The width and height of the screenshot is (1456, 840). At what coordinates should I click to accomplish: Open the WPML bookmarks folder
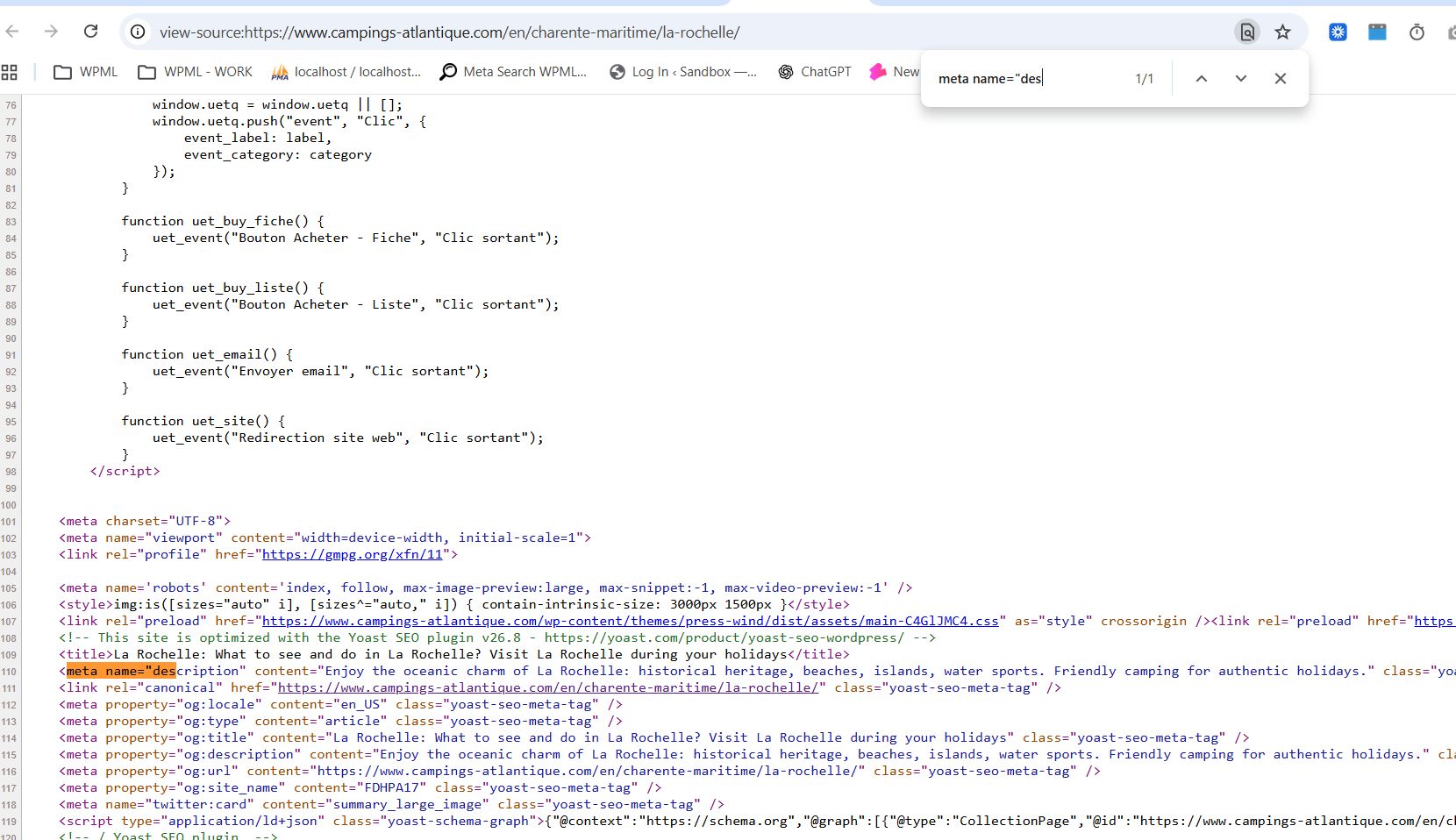click(86, 72)
